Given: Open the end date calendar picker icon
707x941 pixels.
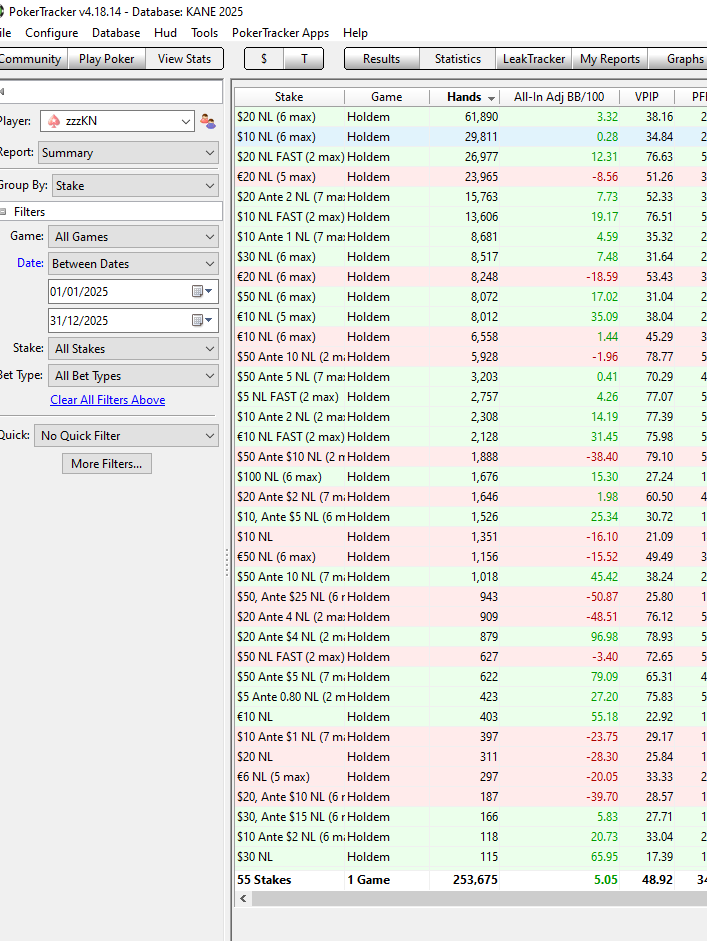Looking at the screenshot, I should click(202, 320).
